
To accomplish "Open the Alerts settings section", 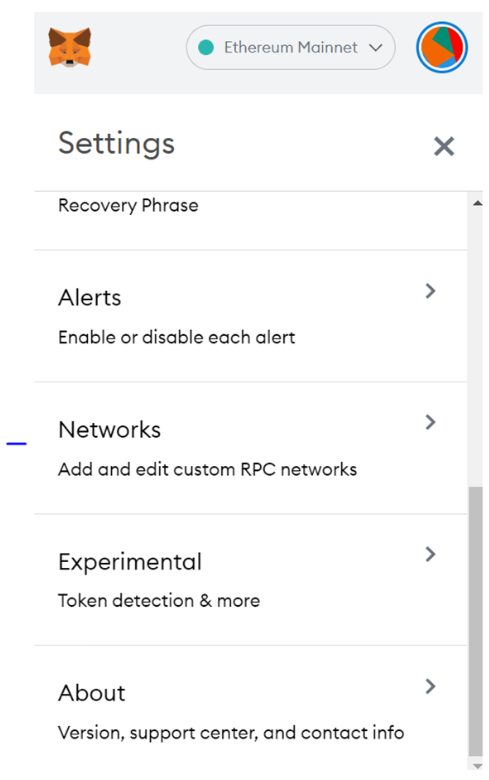I will point(251,316).
